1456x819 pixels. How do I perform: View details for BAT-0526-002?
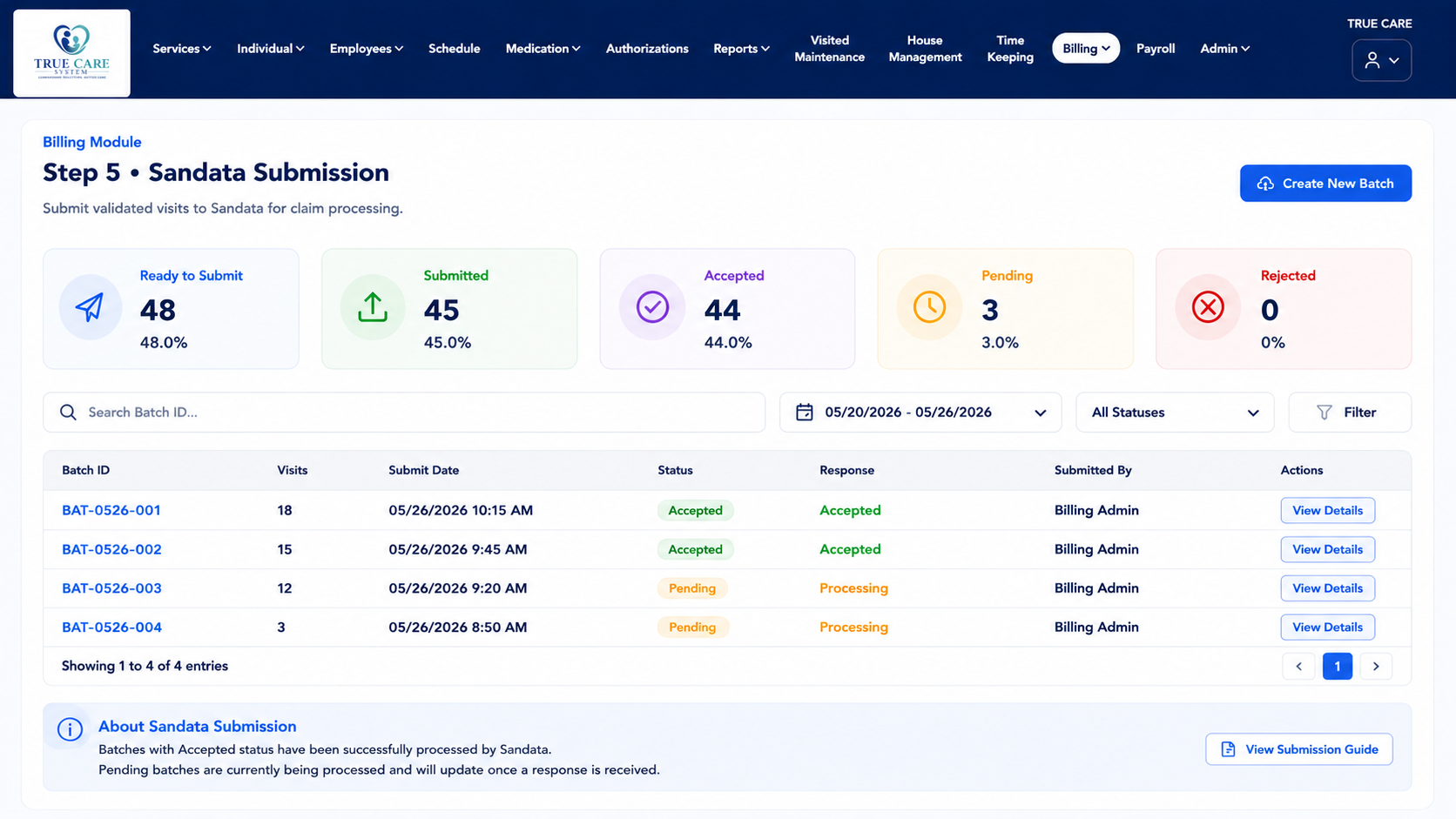1327,549
